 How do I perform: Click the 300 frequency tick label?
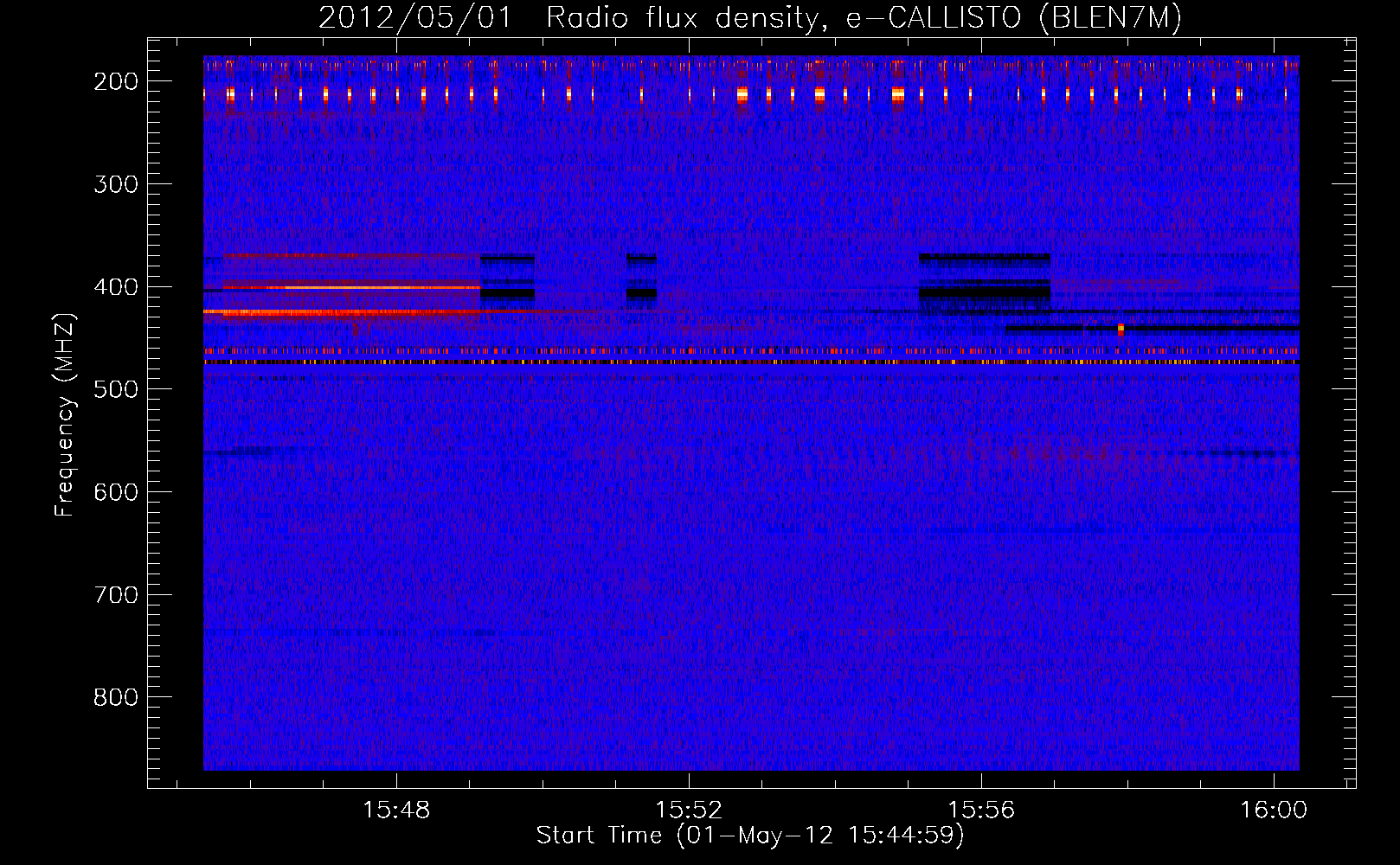click(x=116, y=184)
